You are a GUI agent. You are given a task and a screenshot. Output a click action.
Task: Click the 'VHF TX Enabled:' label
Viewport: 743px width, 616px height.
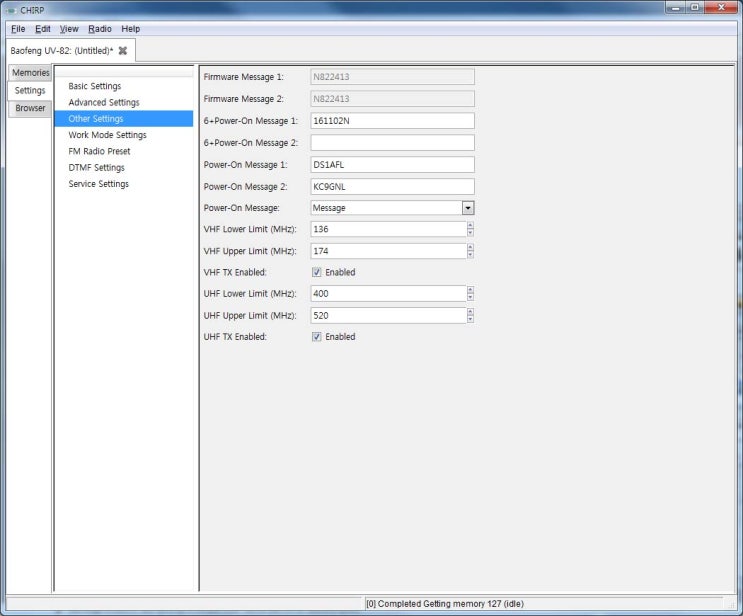point(235,272)
